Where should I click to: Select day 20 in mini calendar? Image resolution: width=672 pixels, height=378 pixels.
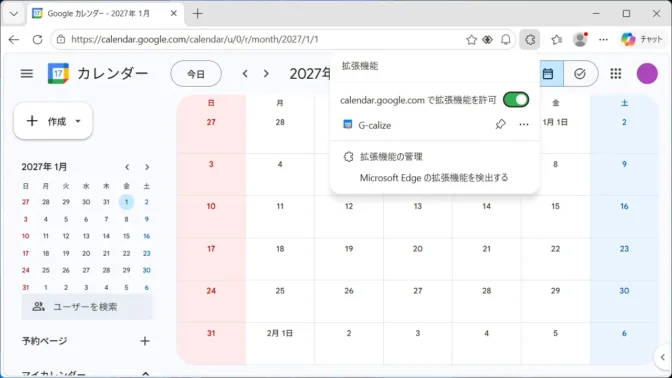click(x=86, y=253)
